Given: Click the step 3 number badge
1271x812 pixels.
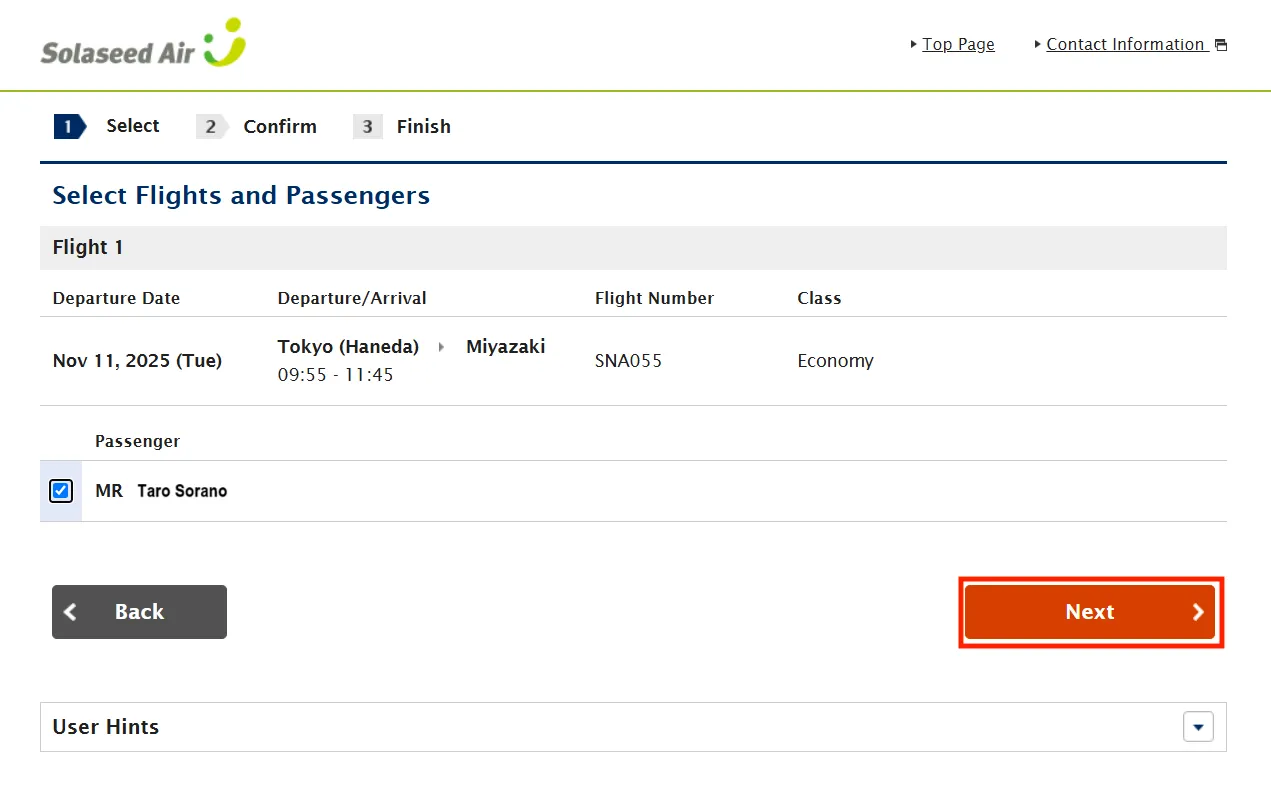Looking at the screenshot, I should (x=368, y=127).
